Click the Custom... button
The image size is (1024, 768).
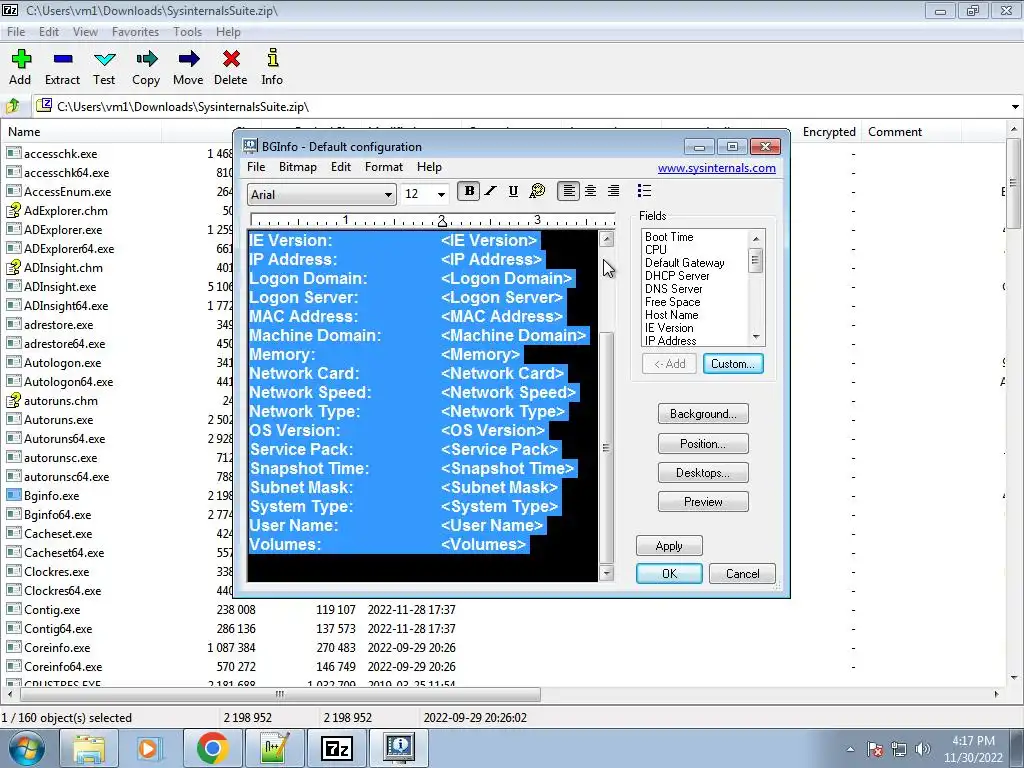[733, 364]
